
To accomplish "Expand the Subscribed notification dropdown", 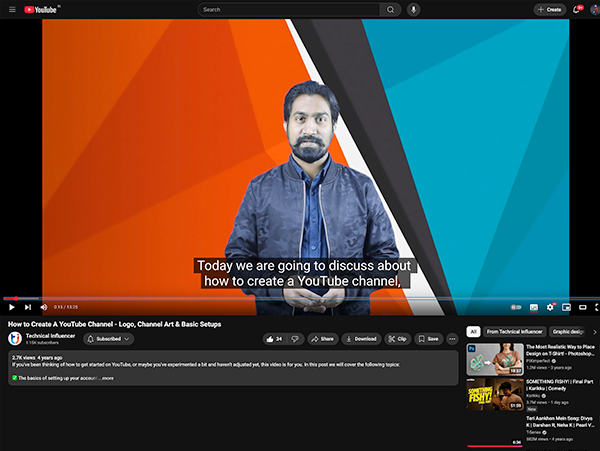I will [109, 339].
